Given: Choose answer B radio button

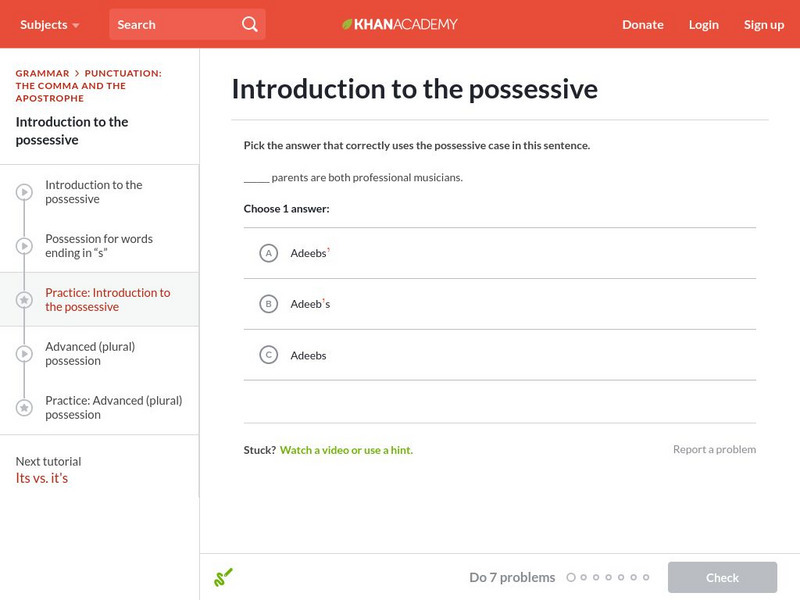Looking at the screenshot, I should tap(268, 304).
